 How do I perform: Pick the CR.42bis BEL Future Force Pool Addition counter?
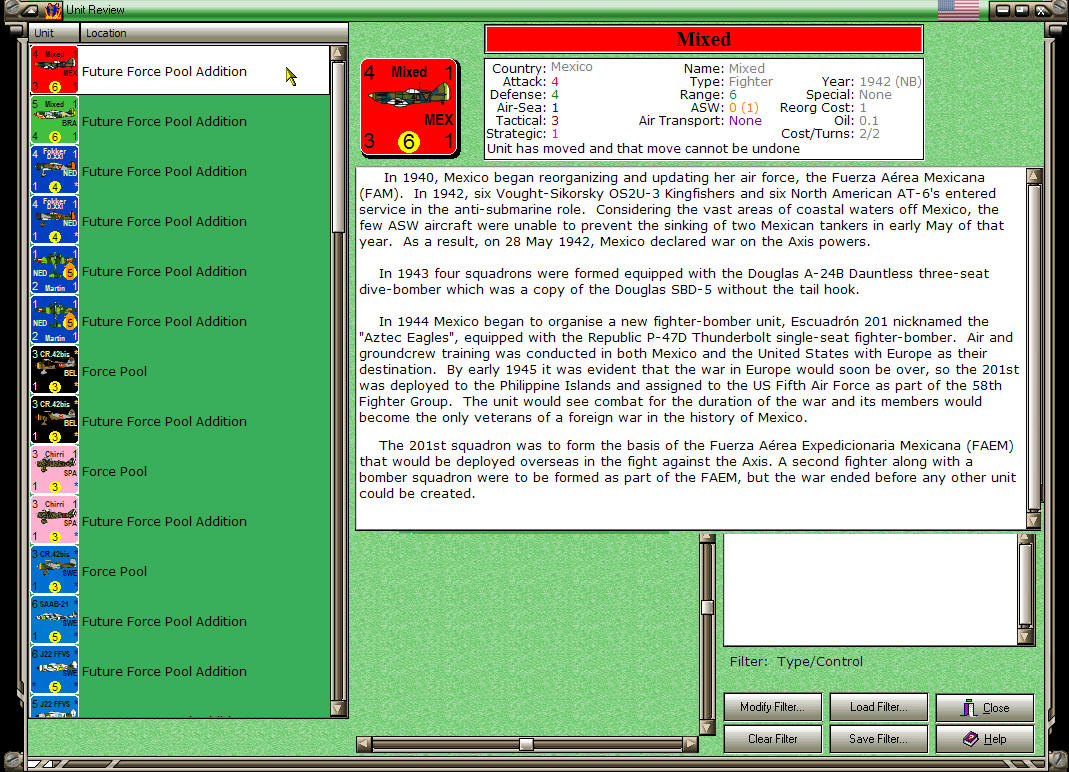point(54,420)
